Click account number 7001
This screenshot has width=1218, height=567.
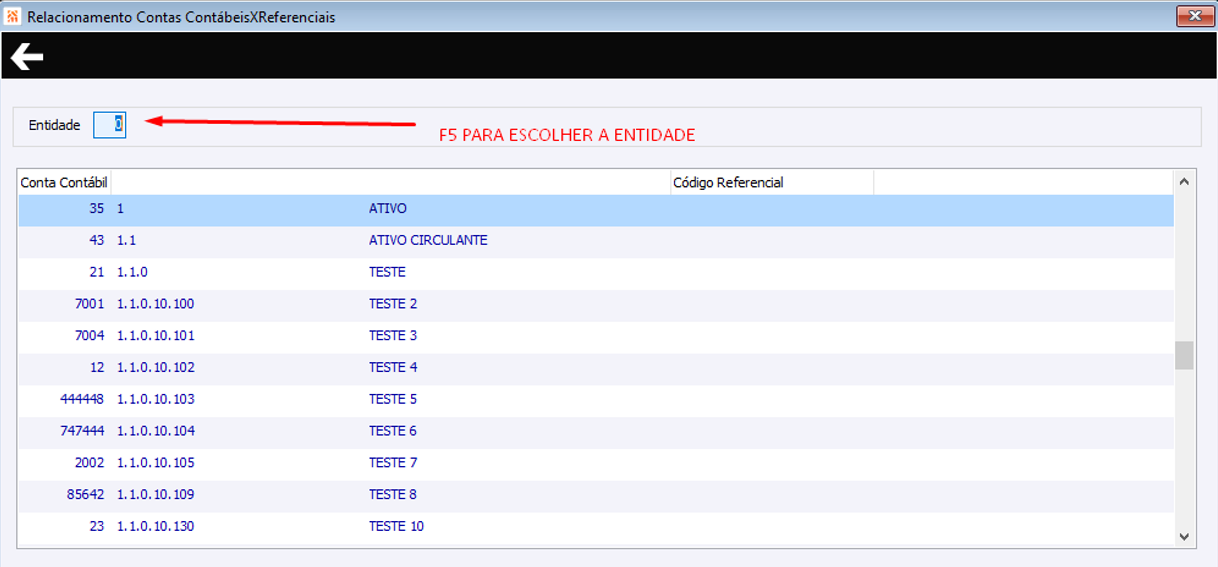click(x=89, y=304)
